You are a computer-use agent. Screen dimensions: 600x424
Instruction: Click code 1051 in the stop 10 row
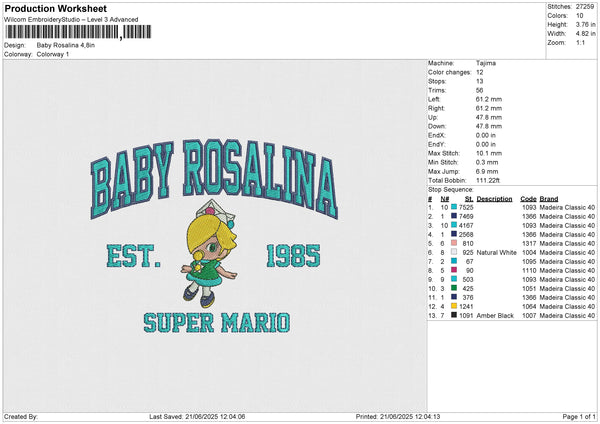pyautogui.click(x=529, y=289)
